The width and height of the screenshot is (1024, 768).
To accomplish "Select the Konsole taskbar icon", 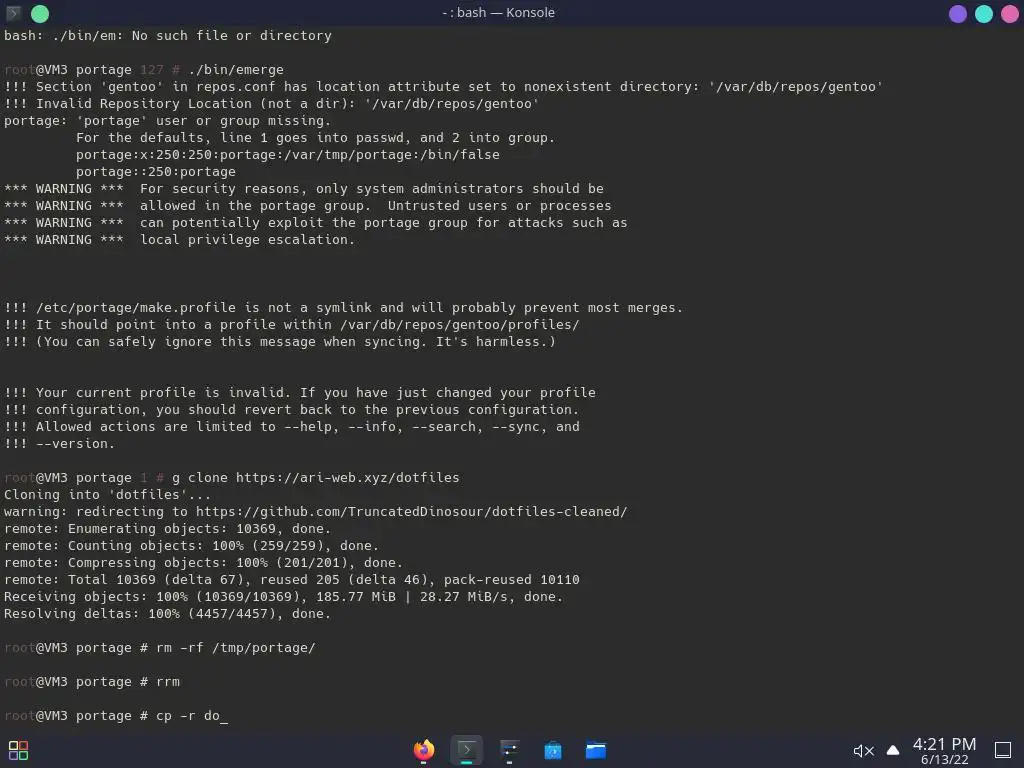I will tap(466, 750).
